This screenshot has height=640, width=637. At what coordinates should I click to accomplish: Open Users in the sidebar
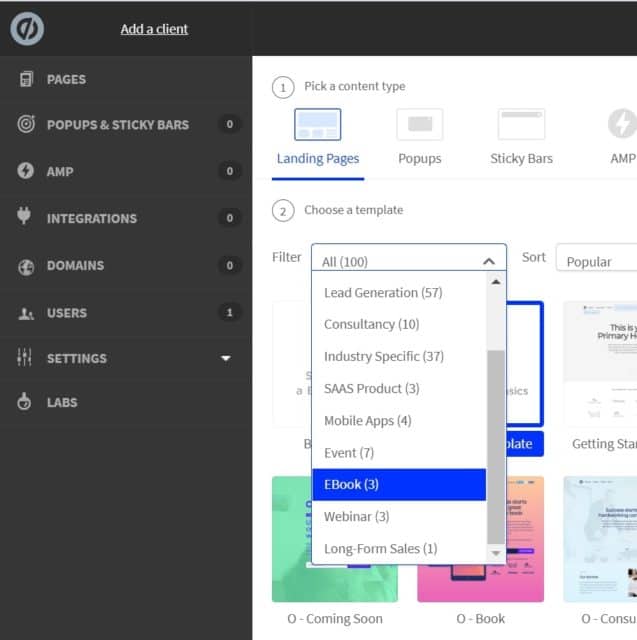click(67, 313)
